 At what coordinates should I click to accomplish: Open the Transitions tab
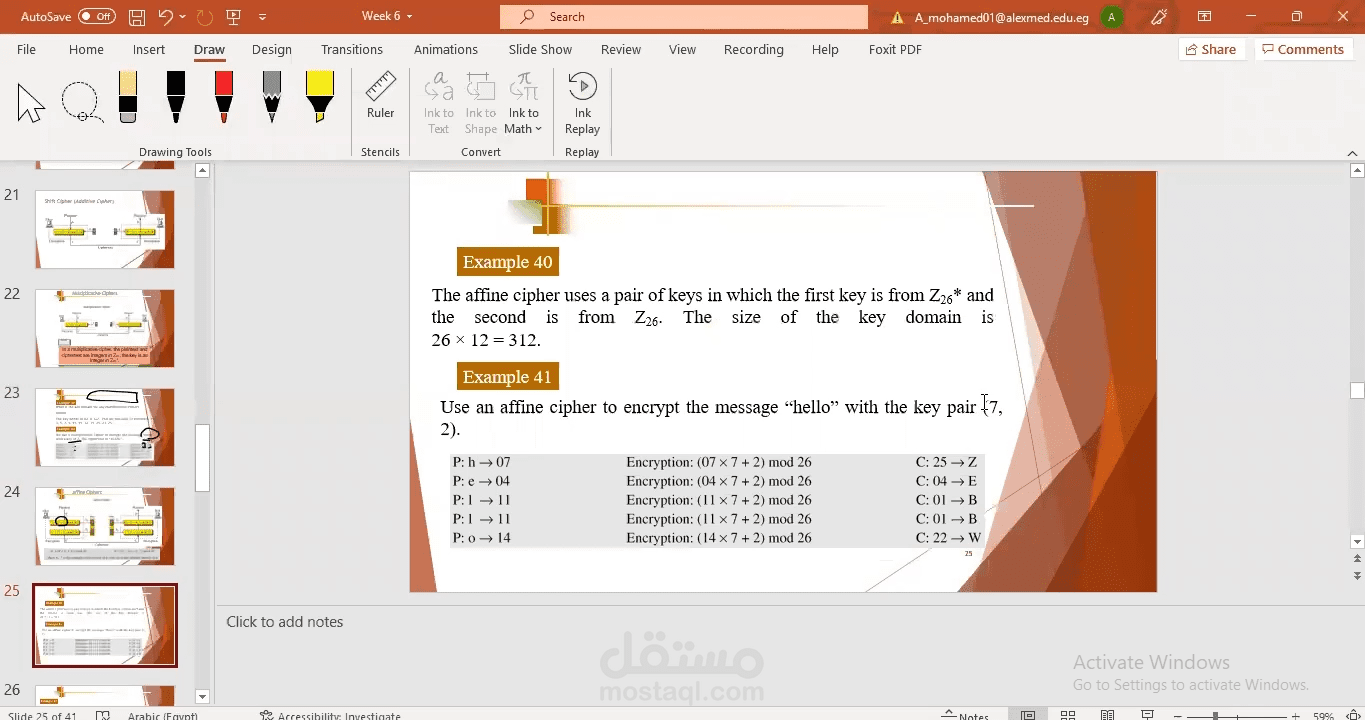[352, 49]
